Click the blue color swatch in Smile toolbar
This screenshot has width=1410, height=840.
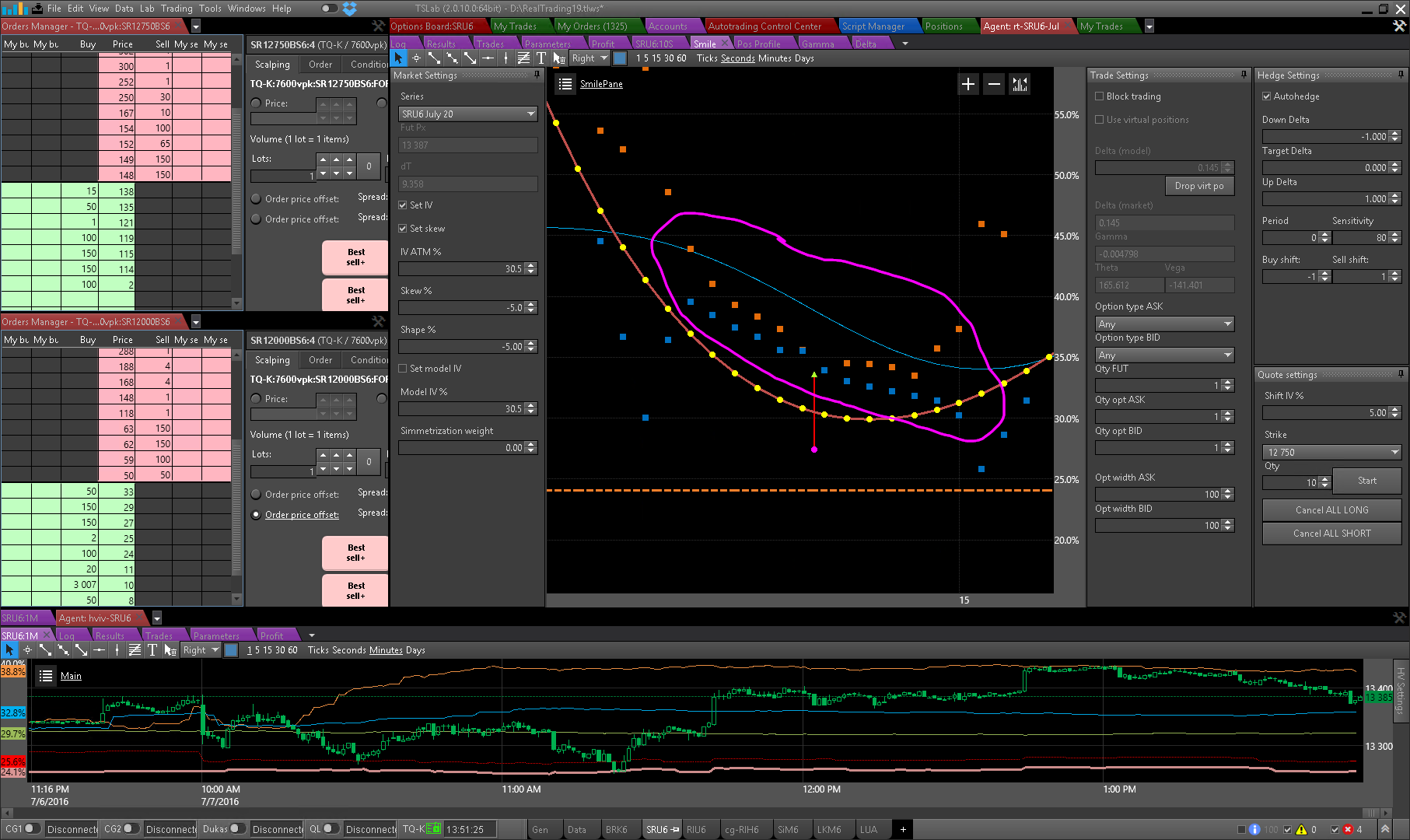tap(620, 58)
